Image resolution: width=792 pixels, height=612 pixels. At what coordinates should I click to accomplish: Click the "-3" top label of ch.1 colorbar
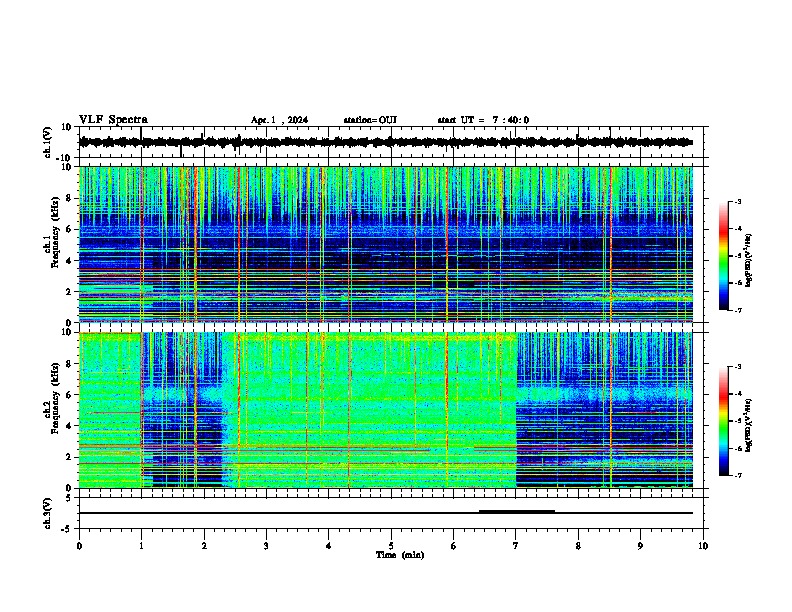(738, 202)
